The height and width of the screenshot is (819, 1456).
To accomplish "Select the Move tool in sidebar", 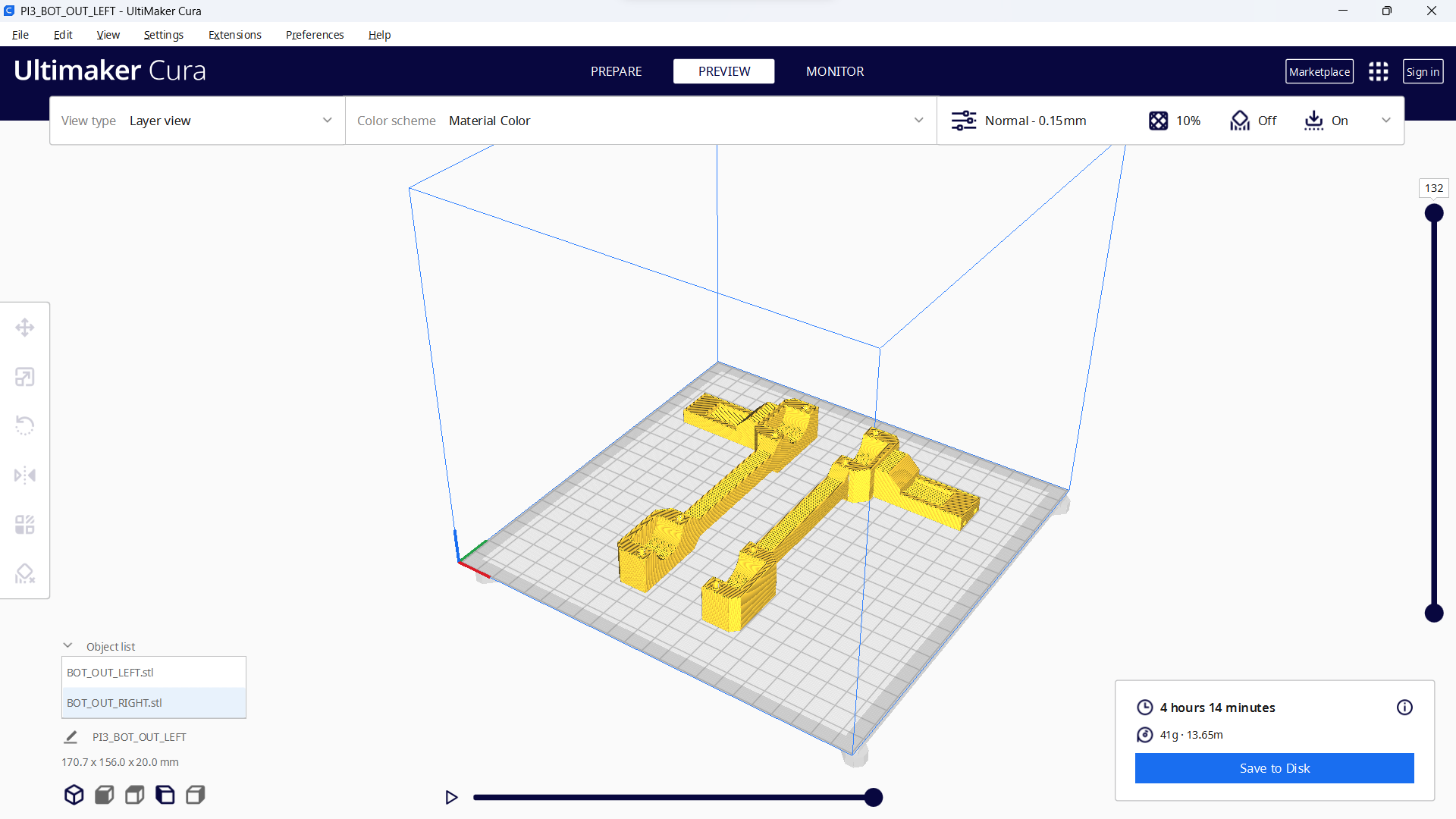I will (25, 328).
